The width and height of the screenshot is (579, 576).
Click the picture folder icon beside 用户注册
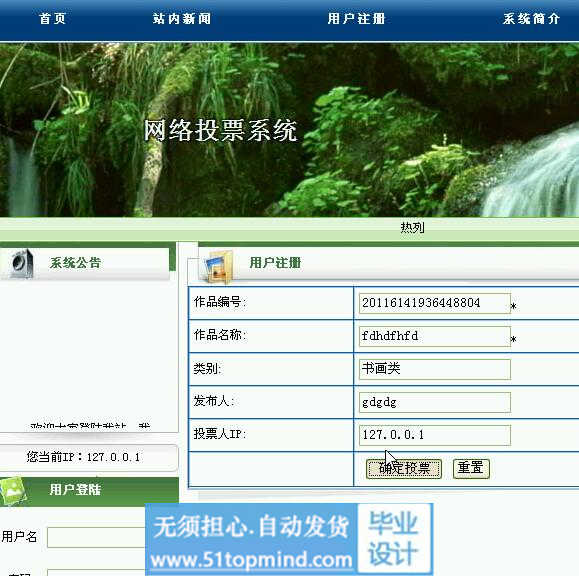219,267
